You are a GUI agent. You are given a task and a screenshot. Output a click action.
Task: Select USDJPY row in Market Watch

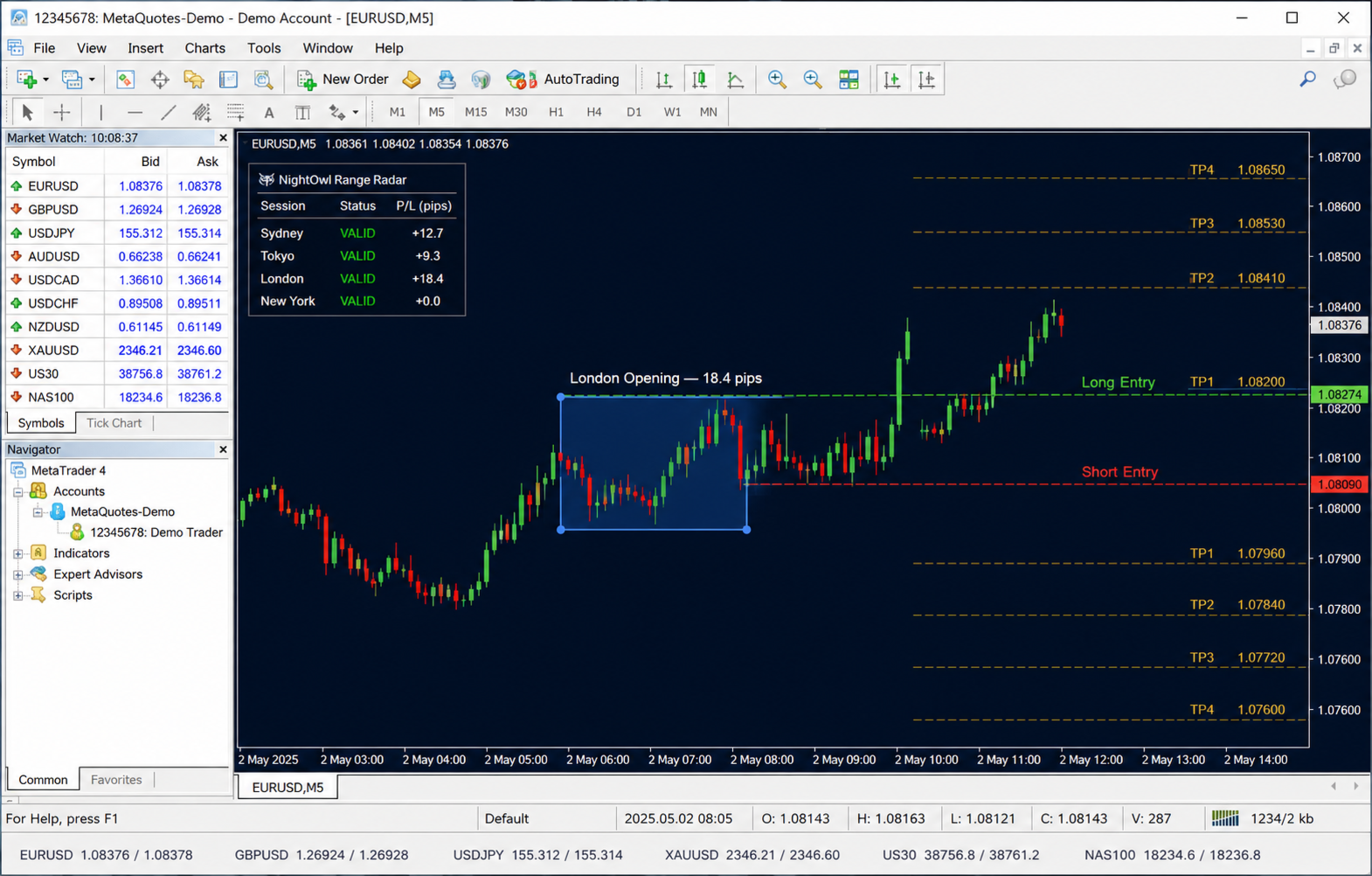[117, 233]
